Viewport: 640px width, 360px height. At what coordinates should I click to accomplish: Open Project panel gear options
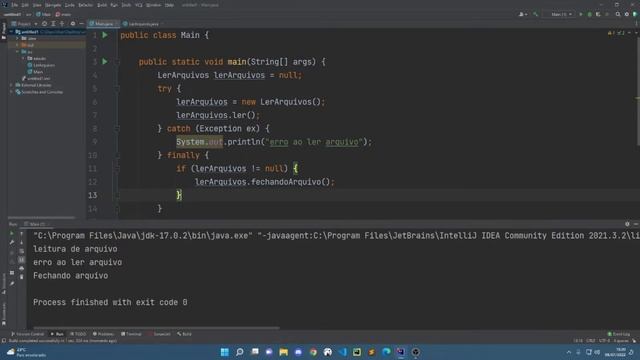point(73,24)
